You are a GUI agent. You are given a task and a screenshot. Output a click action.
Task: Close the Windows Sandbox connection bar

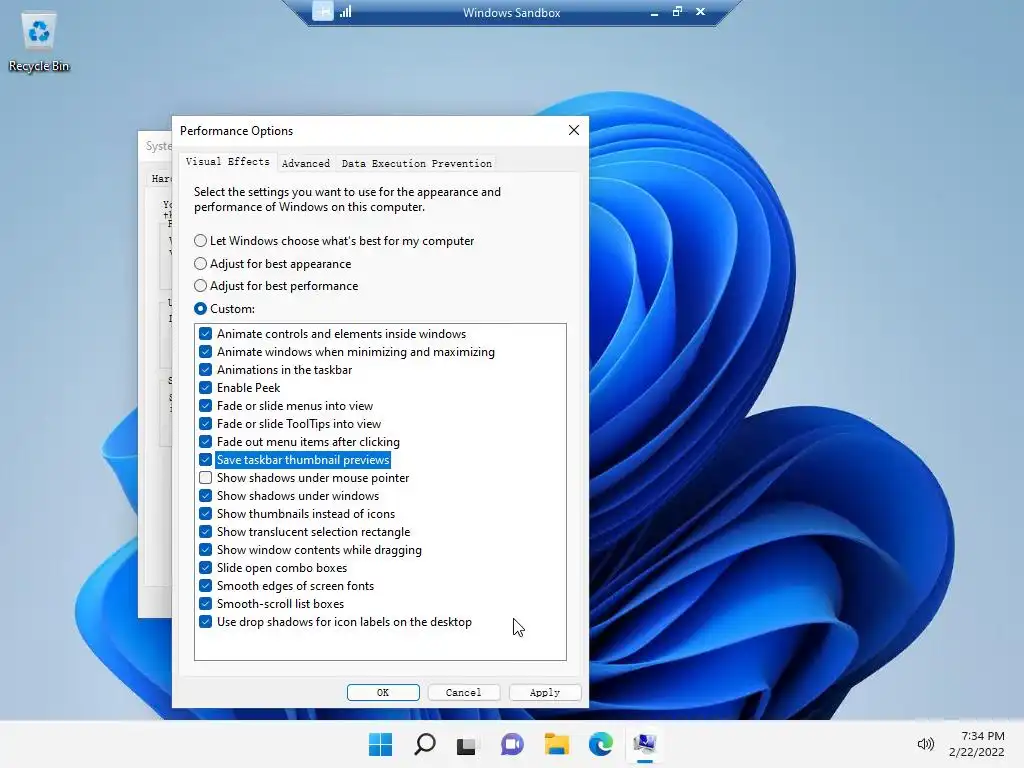(x=700, y=12)
